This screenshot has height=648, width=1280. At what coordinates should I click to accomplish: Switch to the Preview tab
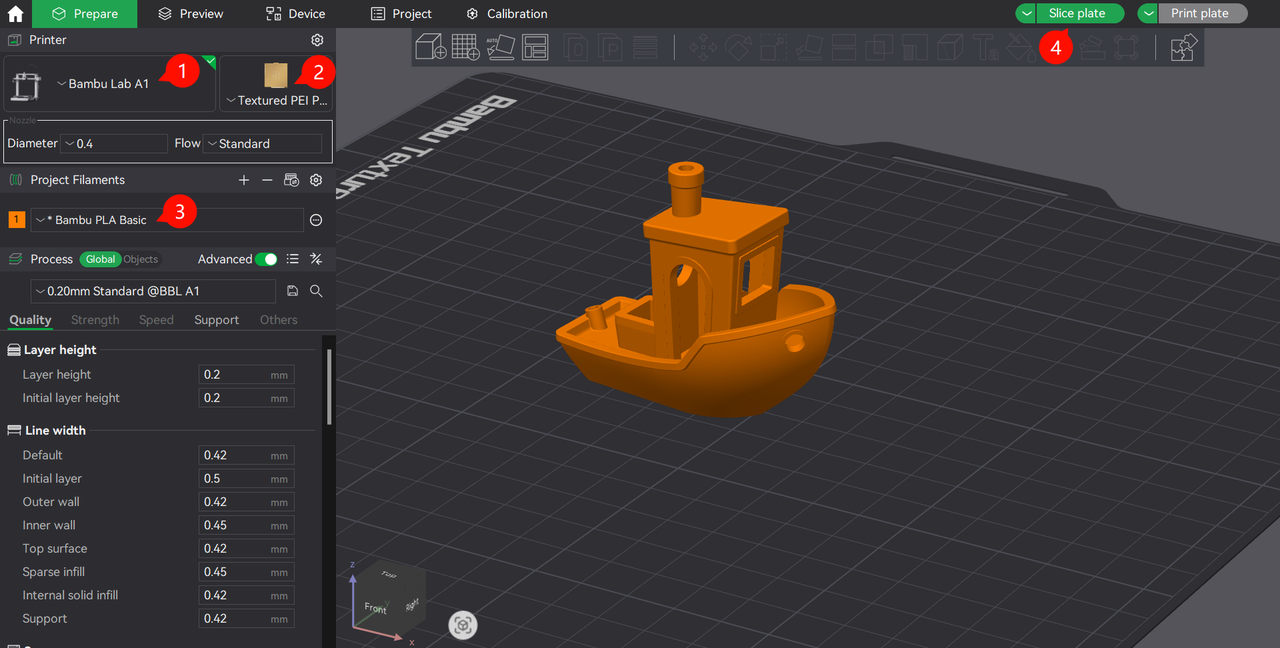pyautogui.click(x=191, y=14)
